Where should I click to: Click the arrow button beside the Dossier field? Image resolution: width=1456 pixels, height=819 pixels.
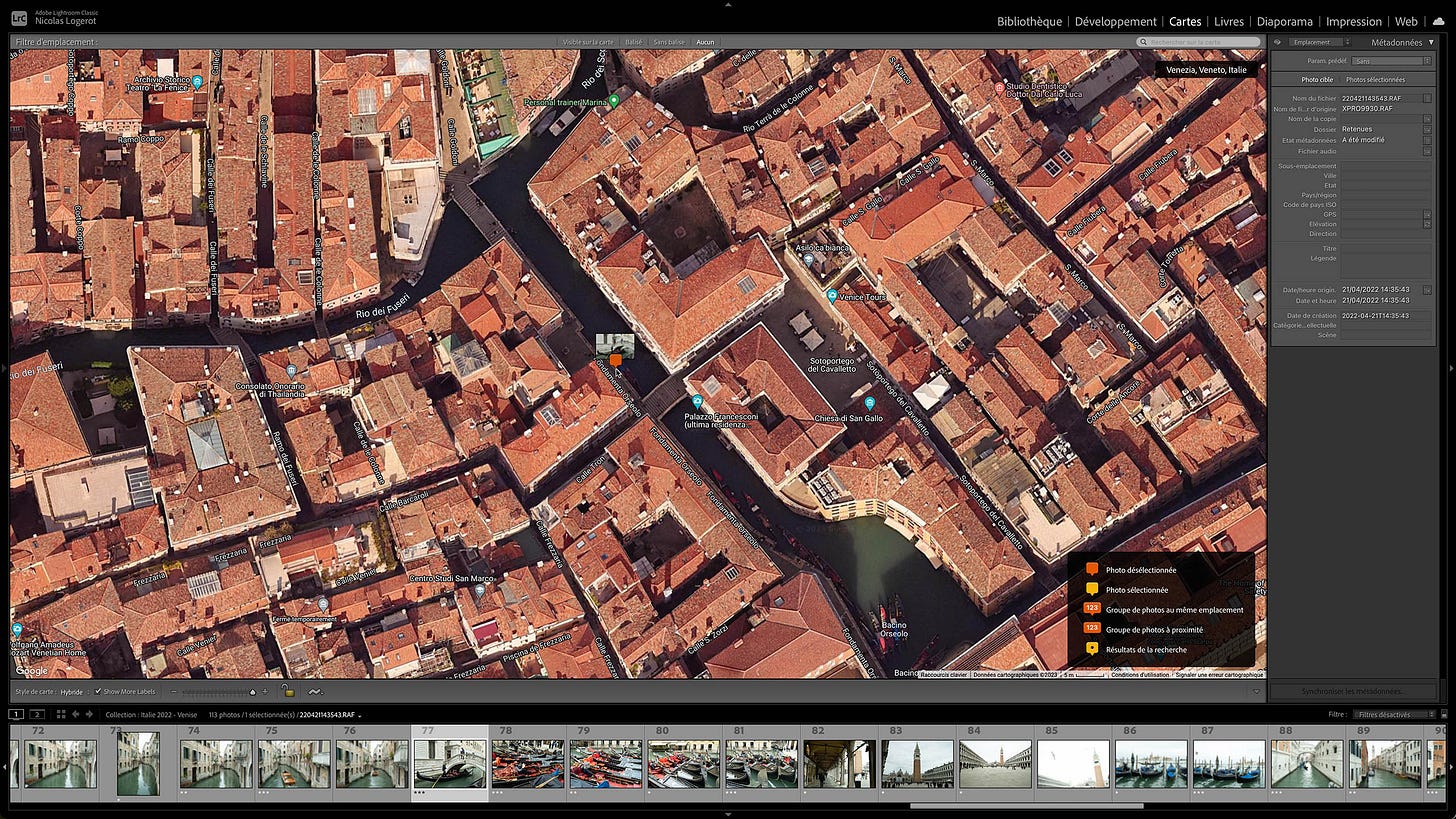click(1427, 130)
